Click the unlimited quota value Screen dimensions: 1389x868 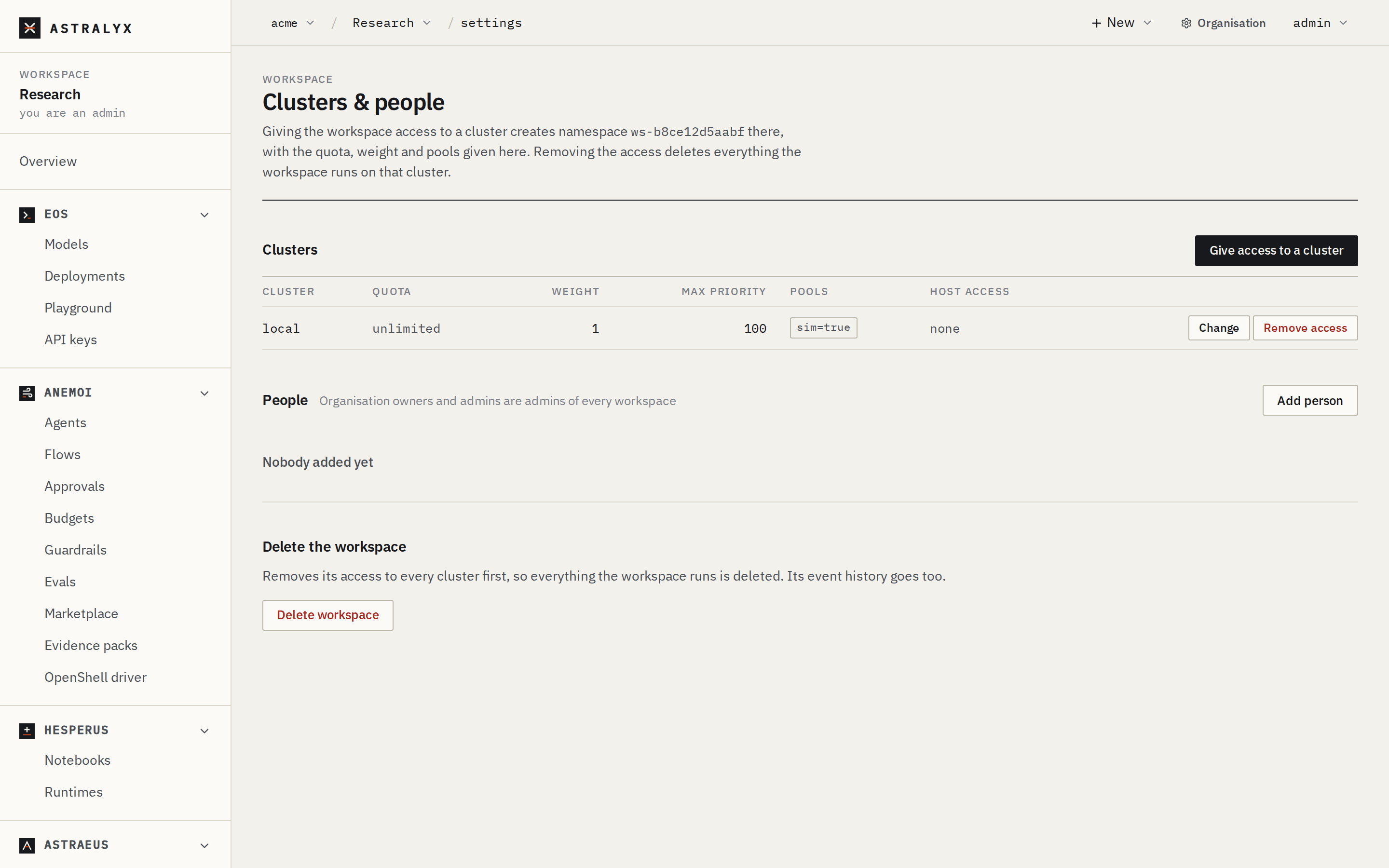[407, 329]
